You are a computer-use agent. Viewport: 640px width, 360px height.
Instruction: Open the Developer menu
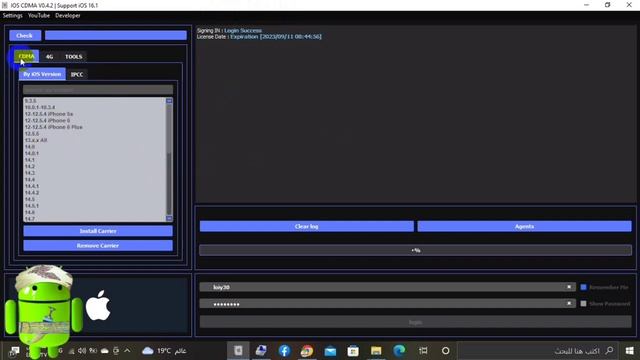click(x=68, y=16)
